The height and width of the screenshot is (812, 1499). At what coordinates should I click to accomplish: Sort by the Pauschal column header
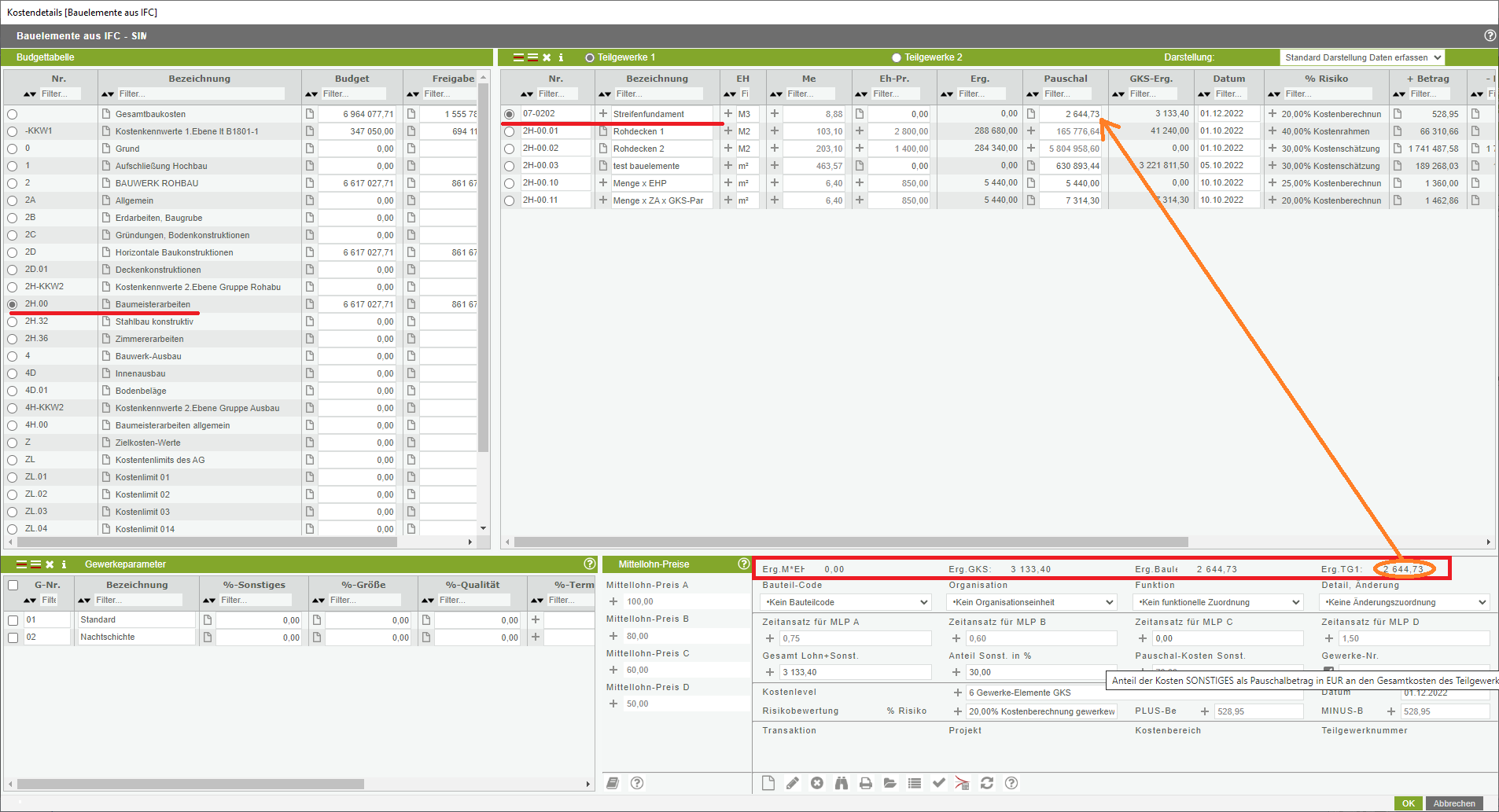tap(1065, 79)
